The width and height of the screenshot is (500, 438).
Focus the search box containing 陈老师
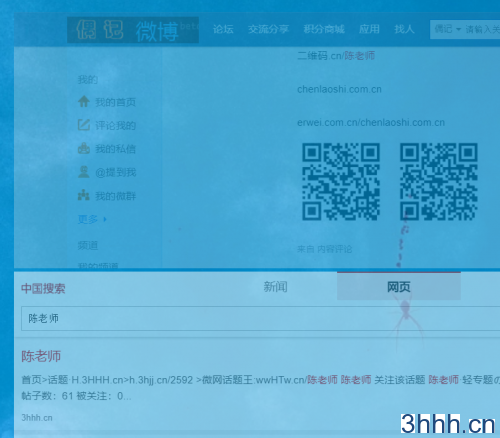(261, 319)
